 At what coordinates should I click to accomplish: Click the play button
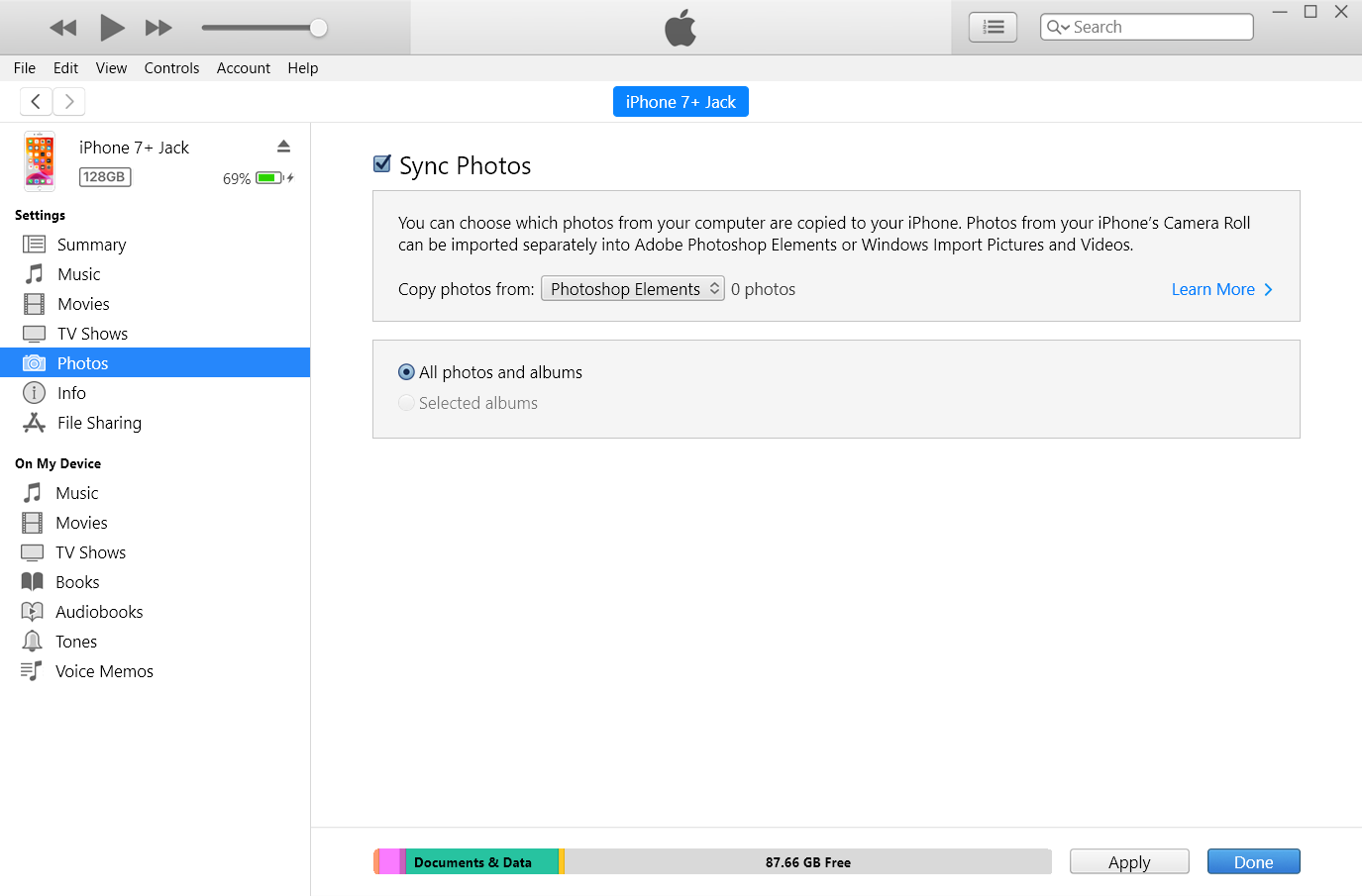tap(112, 28)
